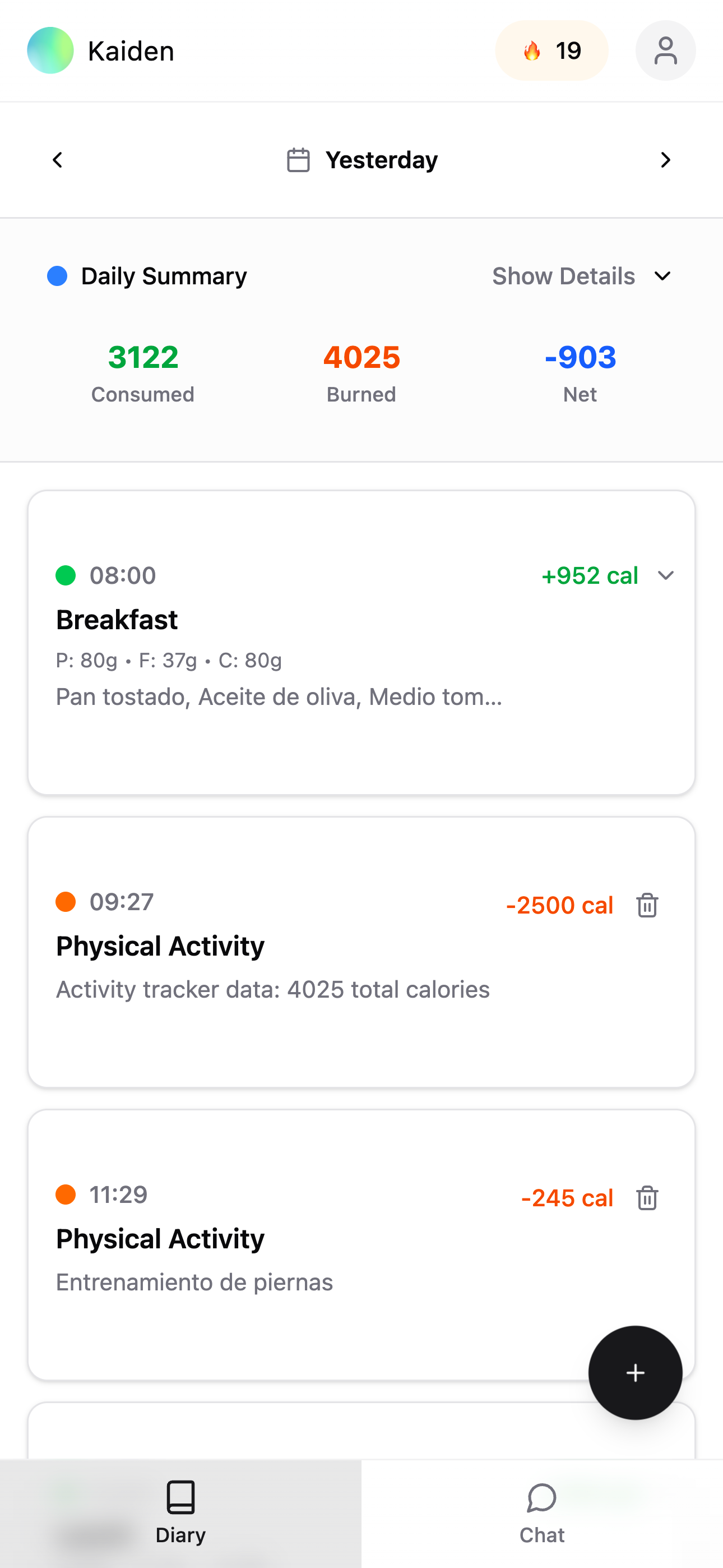Screen dimensions: 723x1568
Task: Click the Yesterday date label
Action: pos(382,160)
